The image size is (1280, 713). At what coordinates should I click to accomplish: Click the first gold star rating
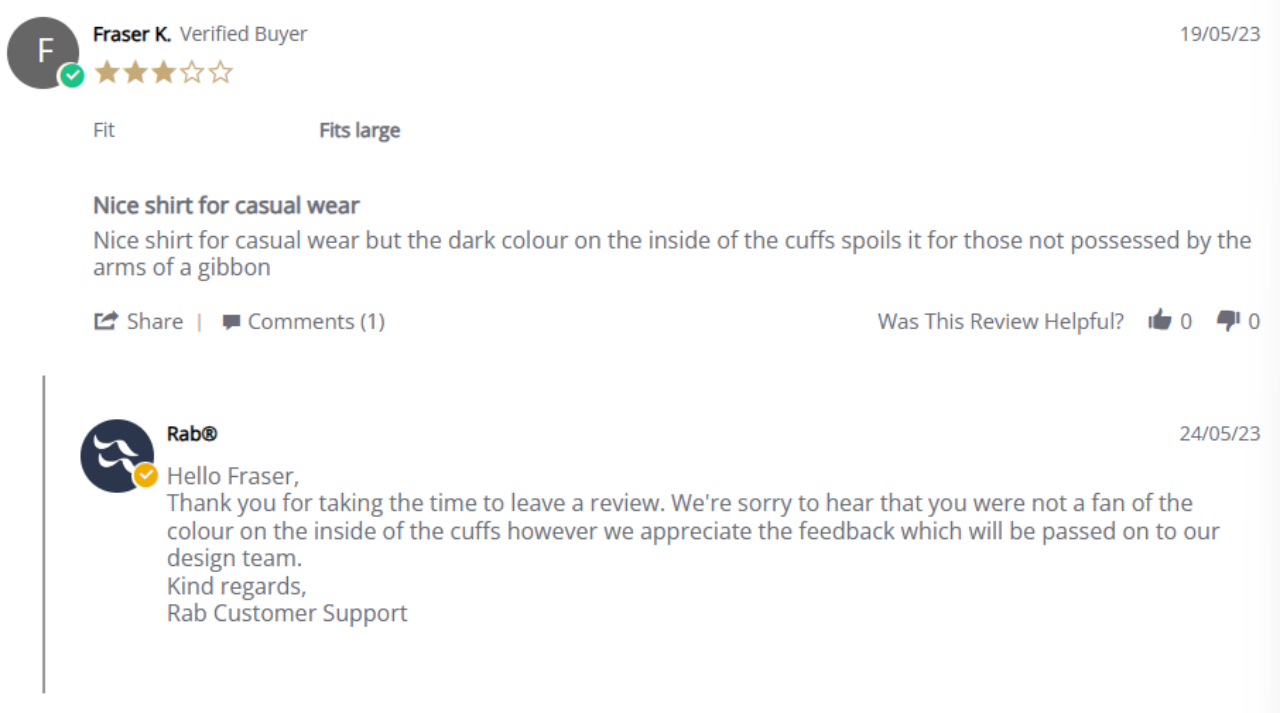[x=106, y=72]
